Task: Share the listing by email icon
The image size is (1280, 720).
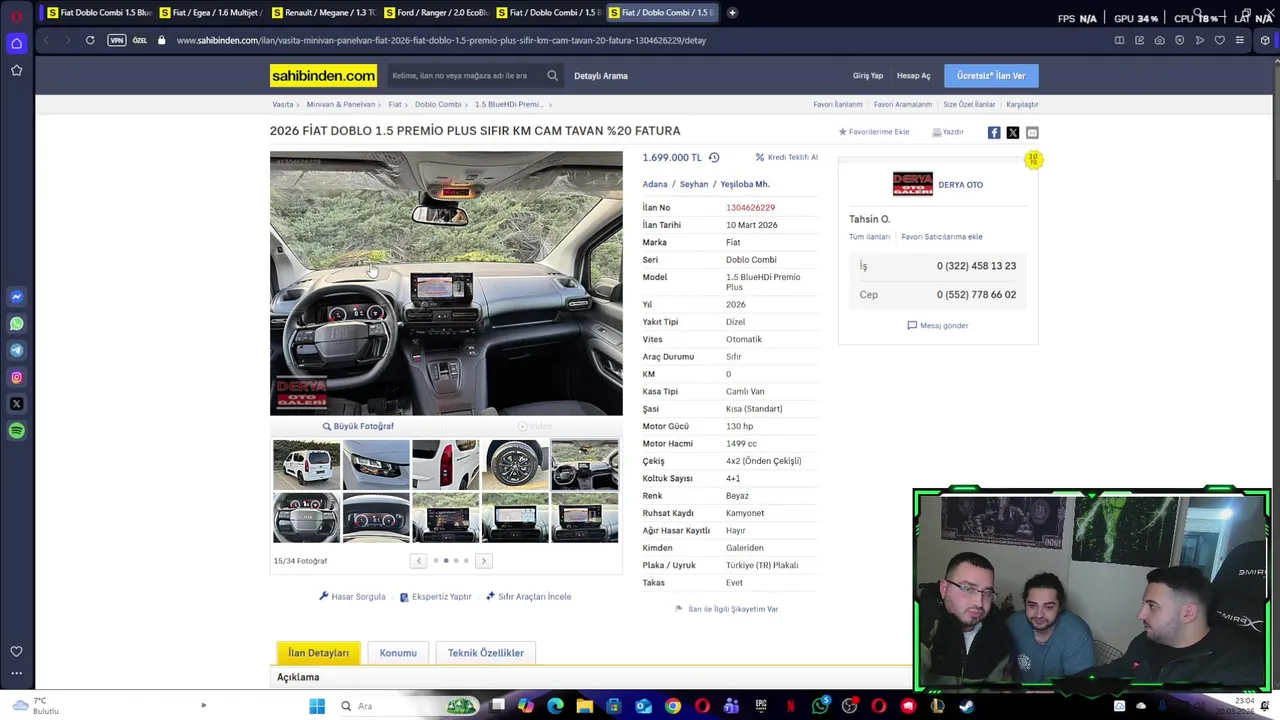Action: (1032, 132)
